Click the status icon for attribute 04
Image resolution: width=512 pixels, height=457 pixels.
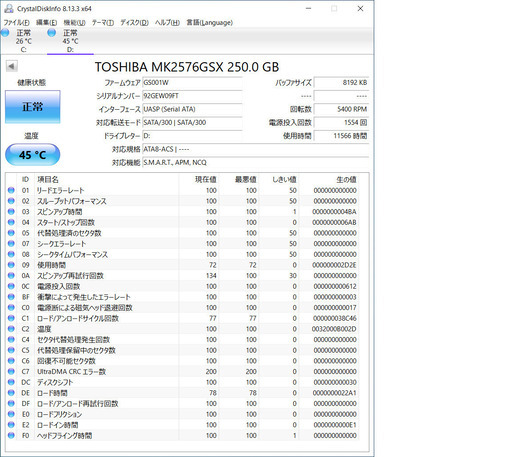(11, 222)
